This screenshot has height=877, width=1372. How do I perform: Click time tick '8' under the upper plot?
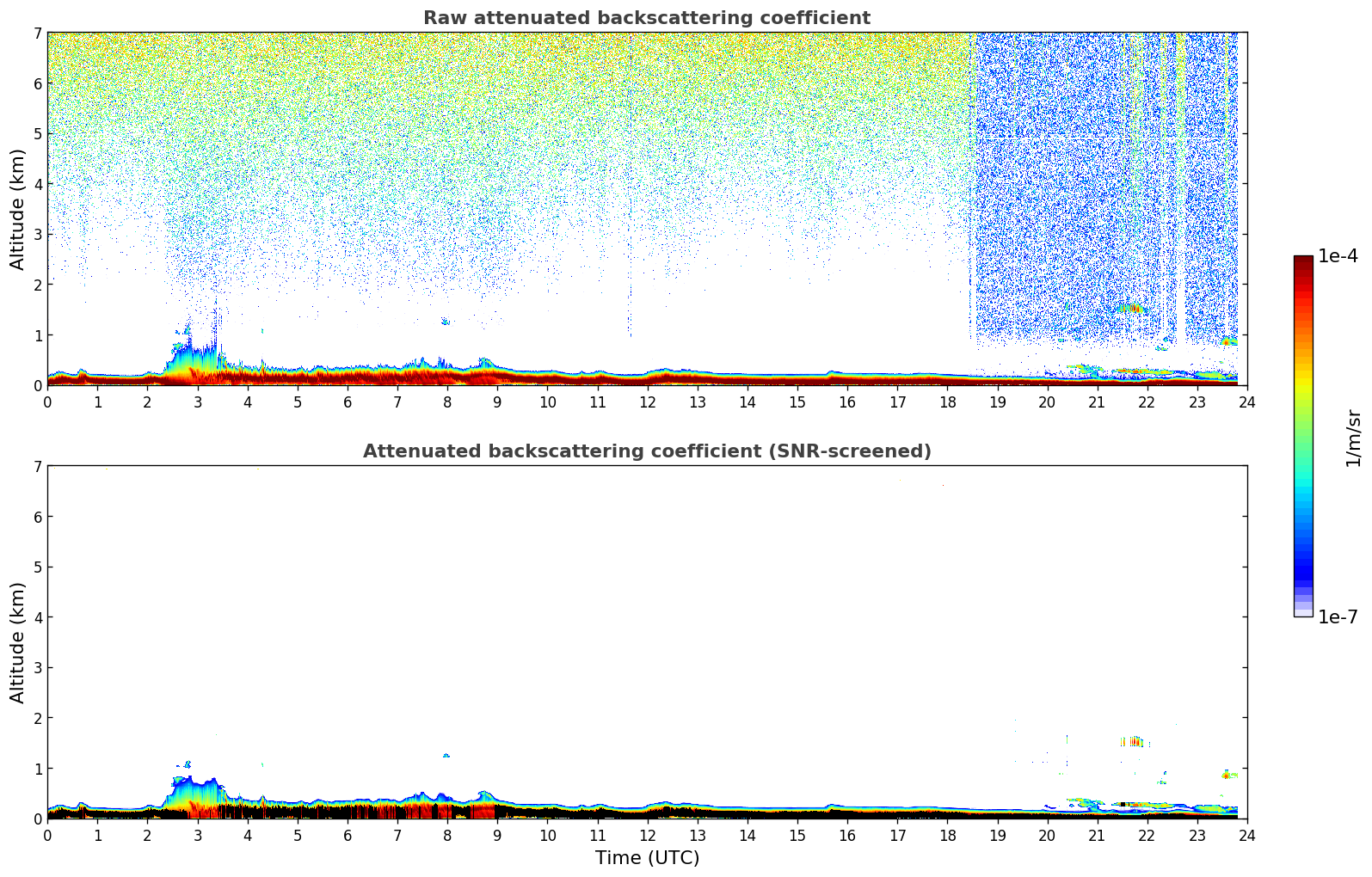click(x=447, y=402)
